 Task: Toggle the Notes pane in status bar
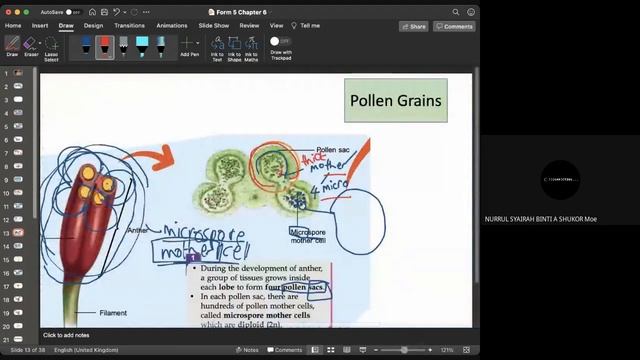(x=247, y=350)
